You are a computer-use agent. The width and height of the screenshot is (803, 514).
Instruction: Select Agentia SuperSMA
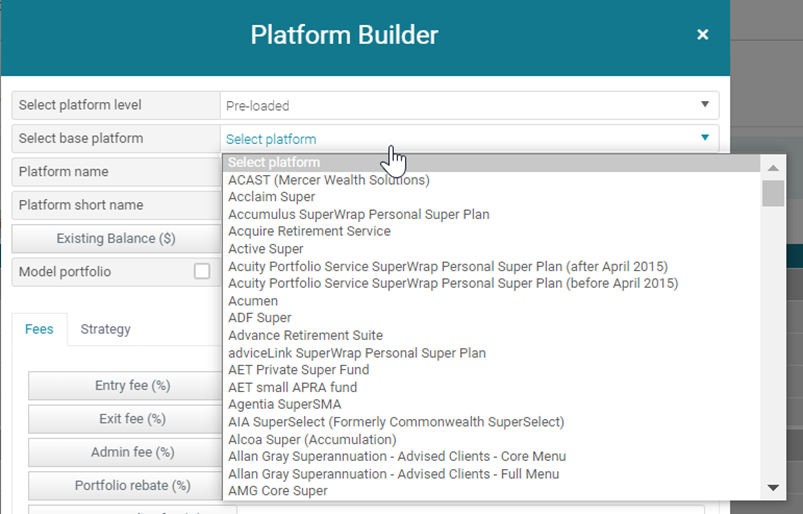click(492, 404)
